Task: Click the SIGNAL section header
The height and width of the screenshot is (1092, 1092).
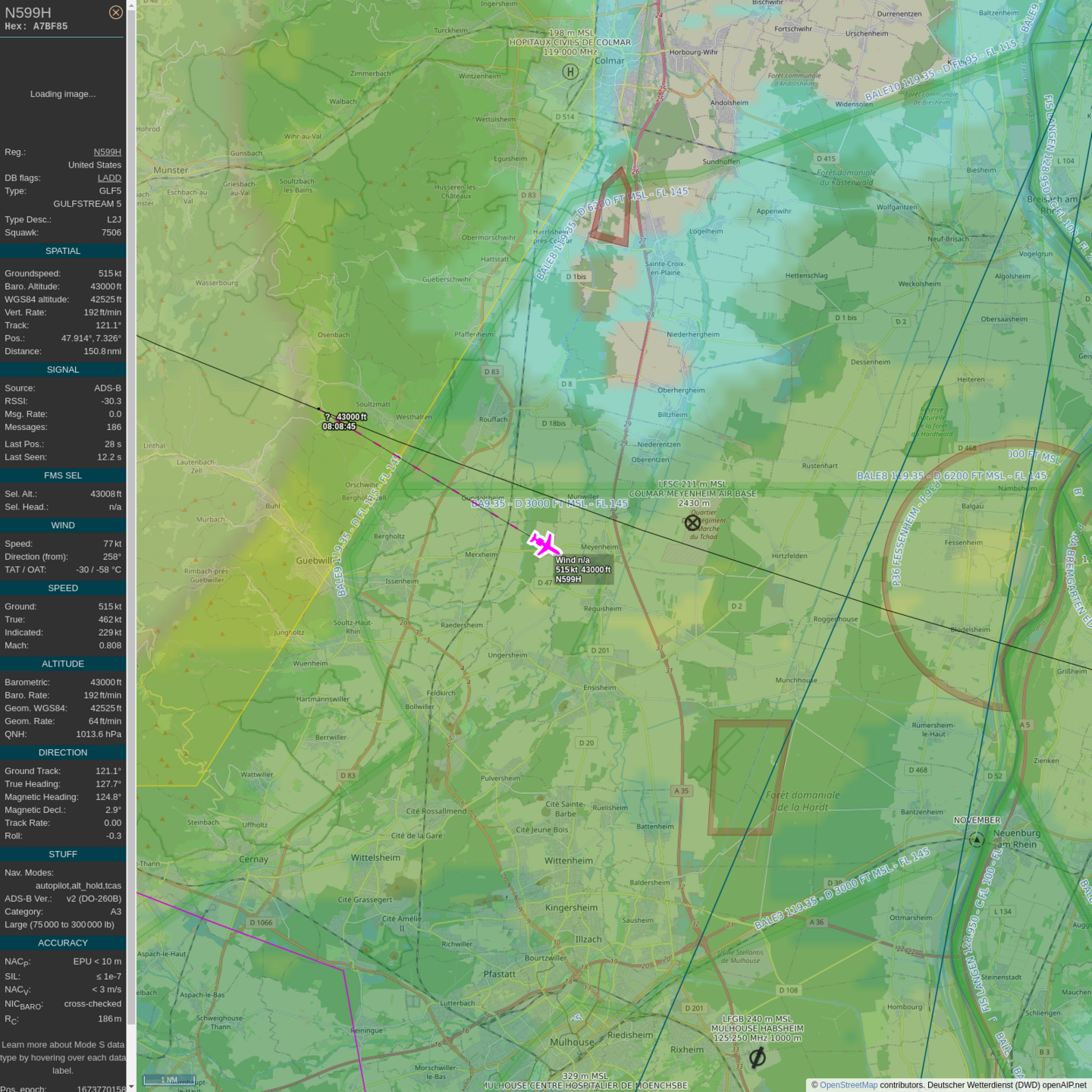Action: coord(63,370)
